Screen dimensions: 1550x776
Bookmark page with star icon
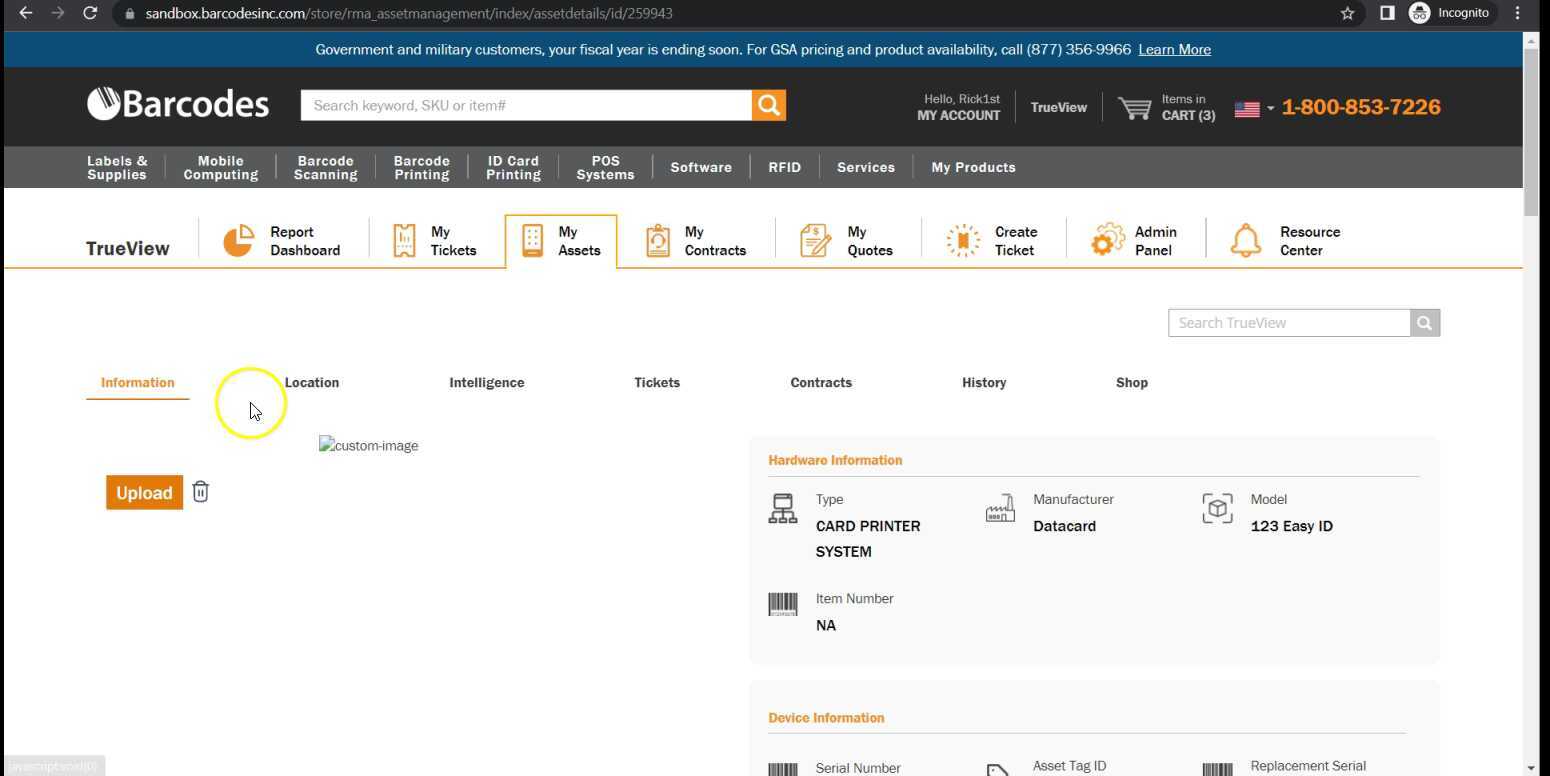1347,13
